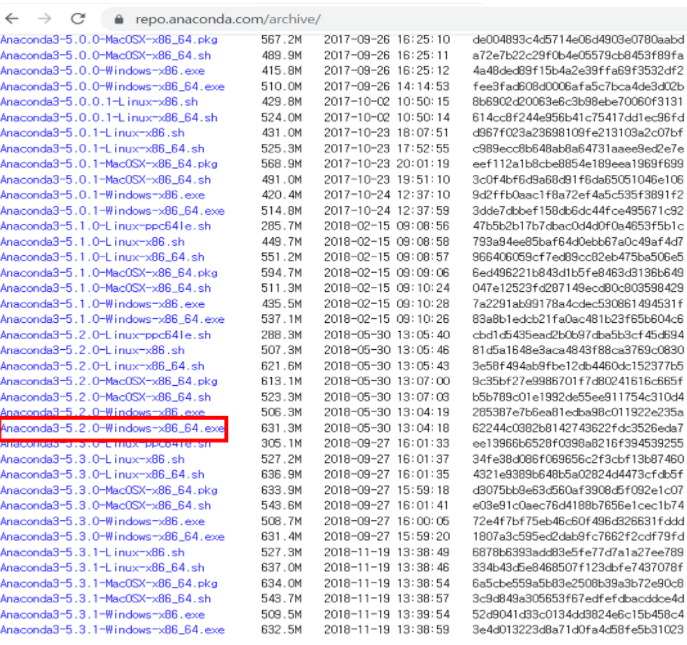Open Anaconda3-5.2.0-Linux-x86.sh link
The width and height of the screenshot is (687, 645).
(x=92, y=351)
